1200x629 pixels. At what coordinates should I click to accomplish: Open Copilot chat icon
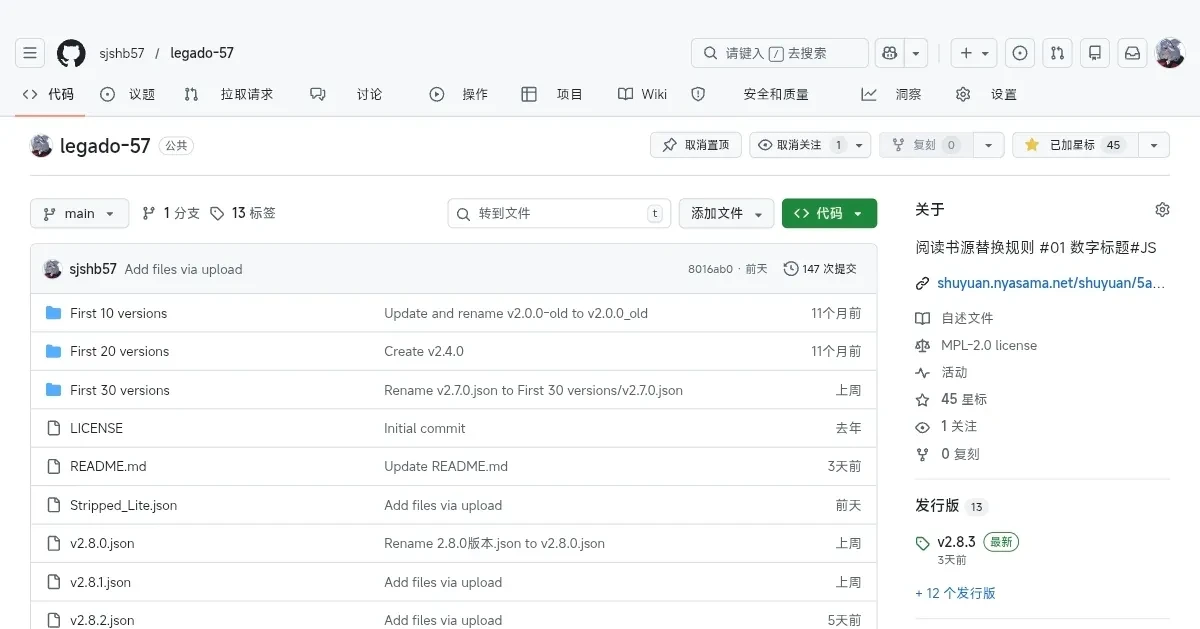point(889,53)
